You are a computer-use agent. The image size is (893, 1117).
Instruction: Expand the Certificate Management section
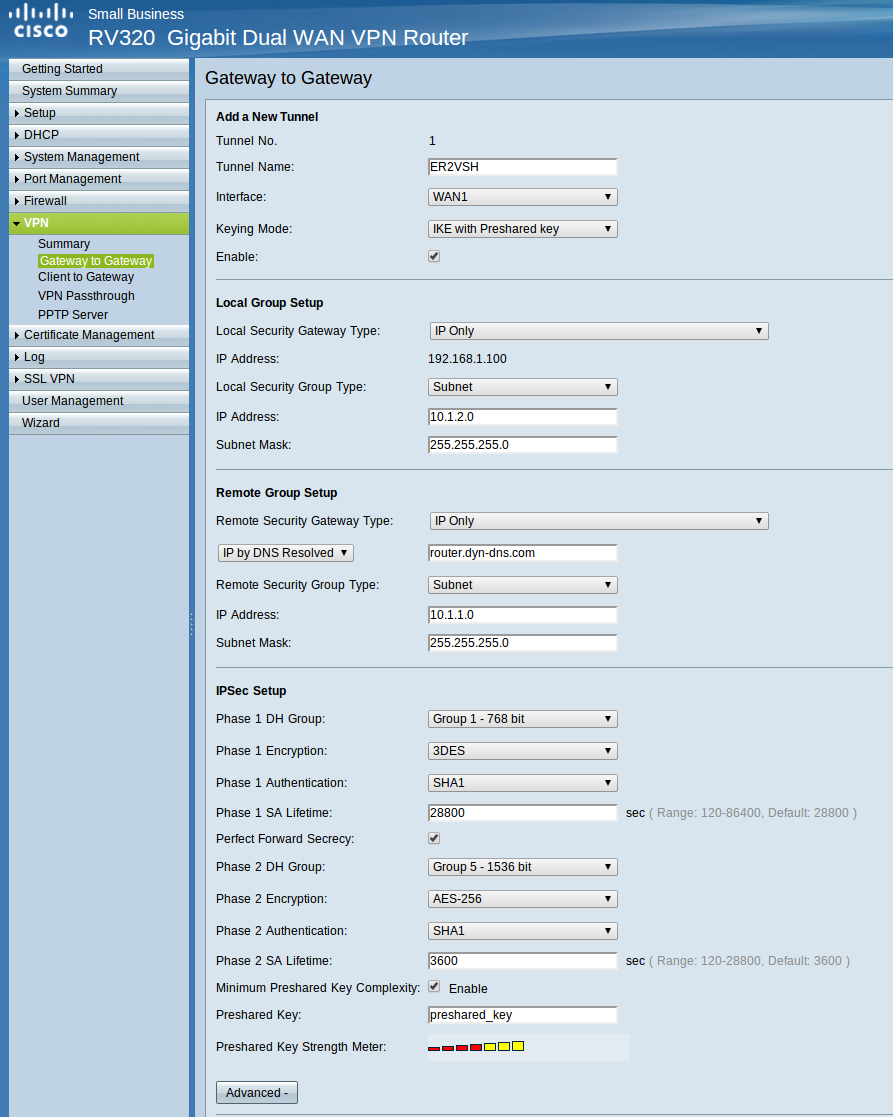tap(99, 335)
